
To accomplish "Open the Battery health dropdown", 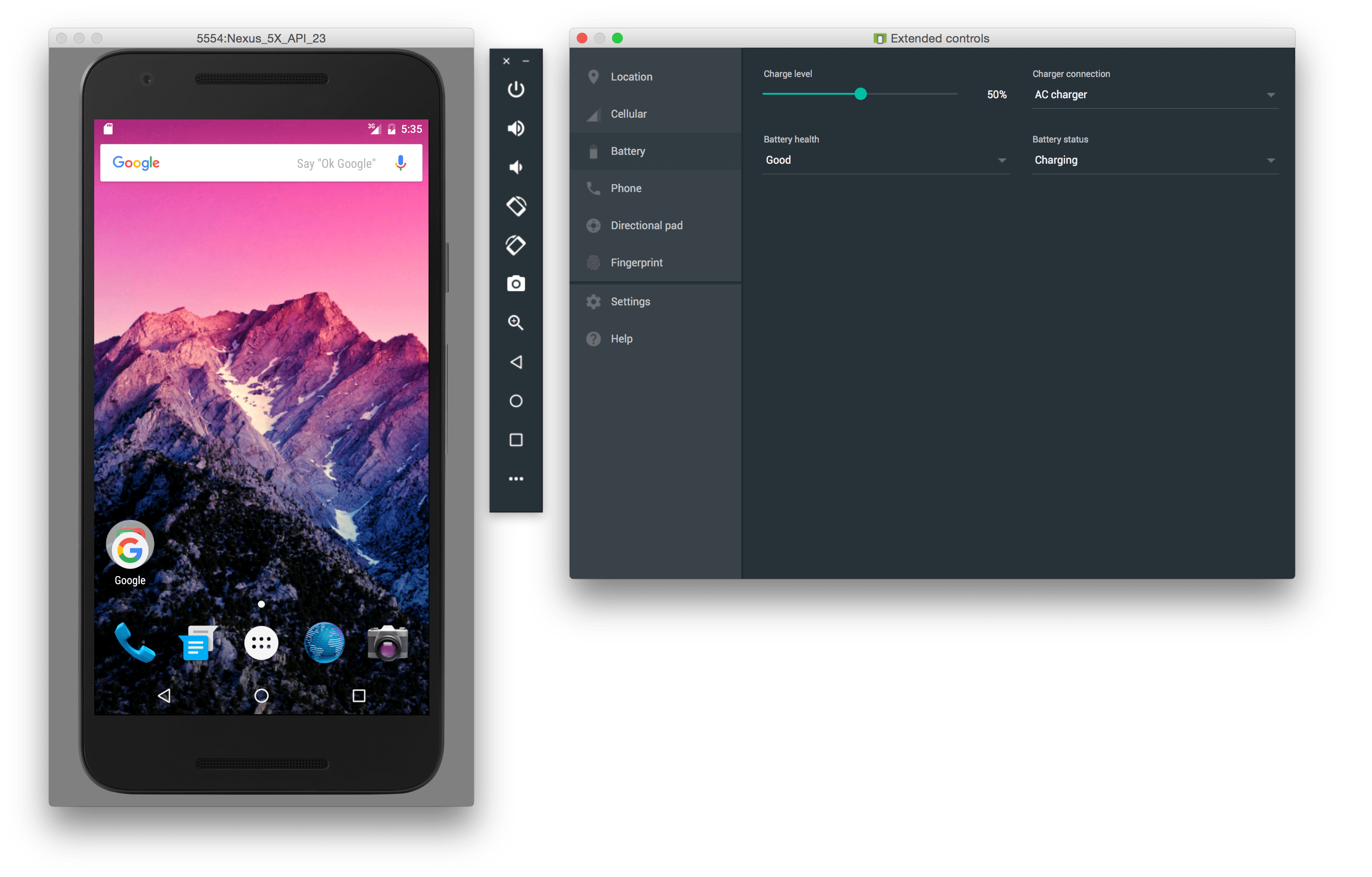I will [x=885, y=160].
